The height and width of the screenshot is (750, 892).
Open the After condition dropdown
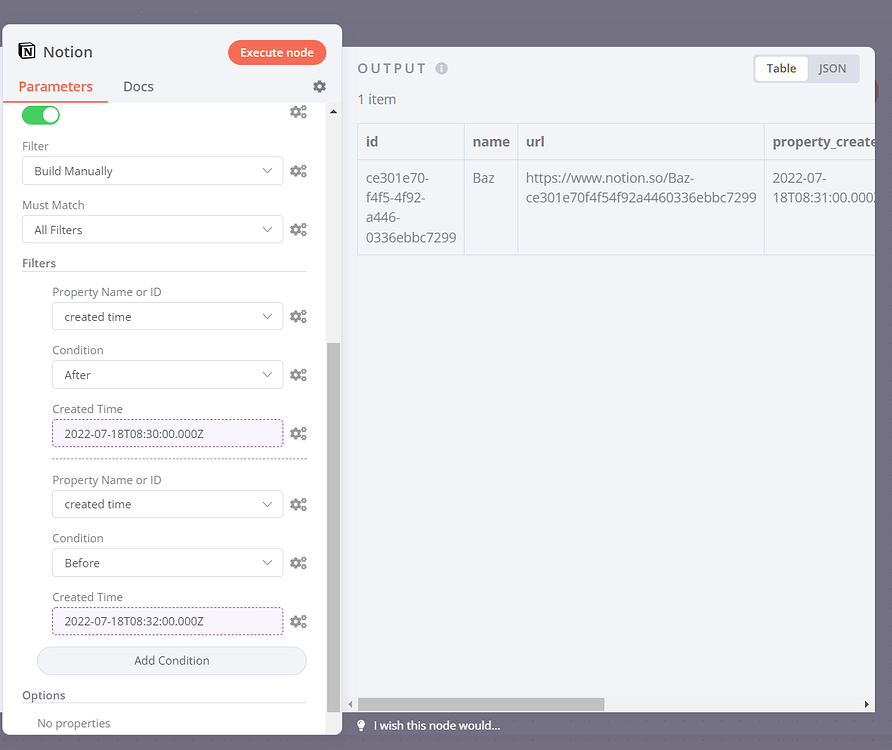point(167,374)
